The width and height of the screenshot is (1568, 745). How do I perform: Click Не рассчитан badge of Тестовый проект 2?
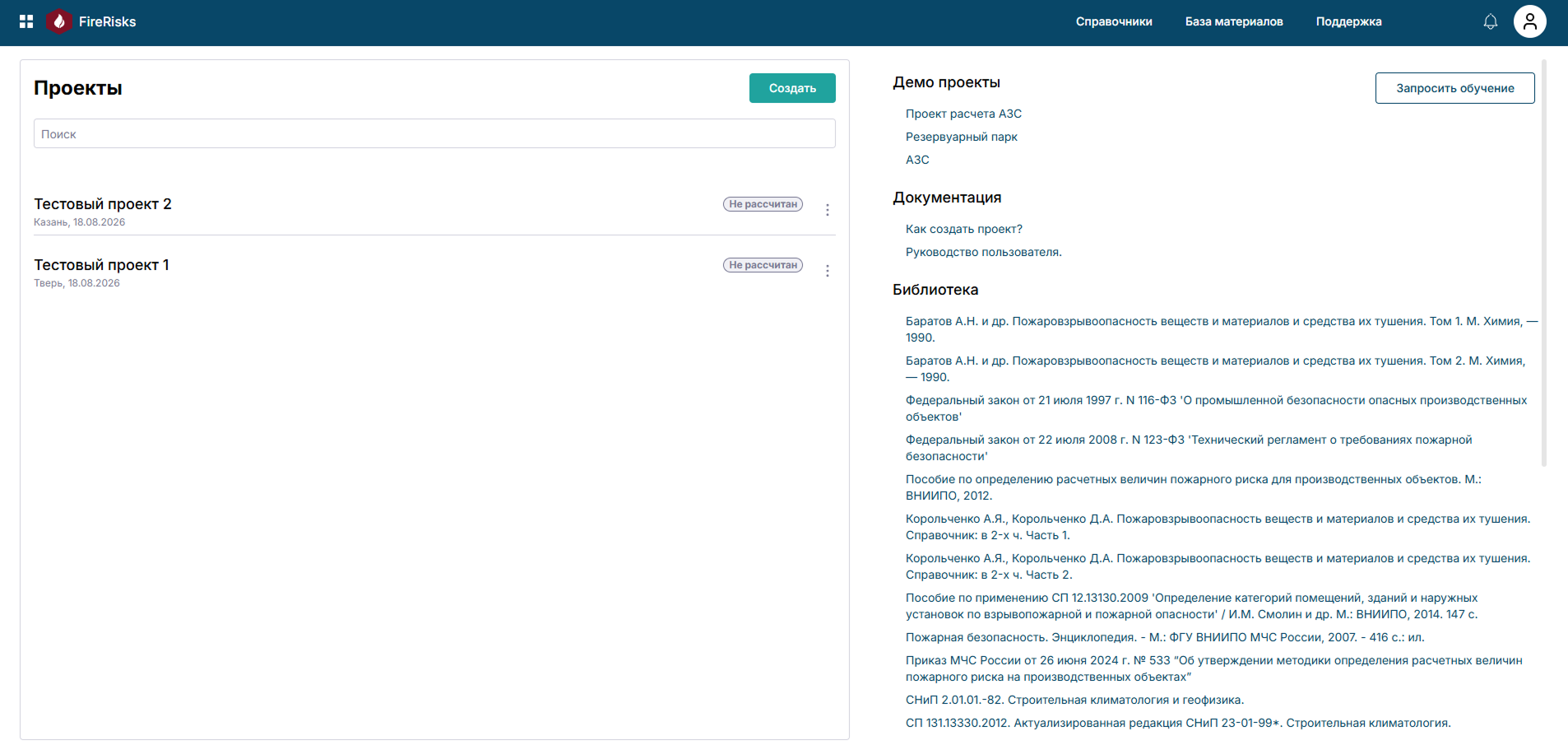763,204
